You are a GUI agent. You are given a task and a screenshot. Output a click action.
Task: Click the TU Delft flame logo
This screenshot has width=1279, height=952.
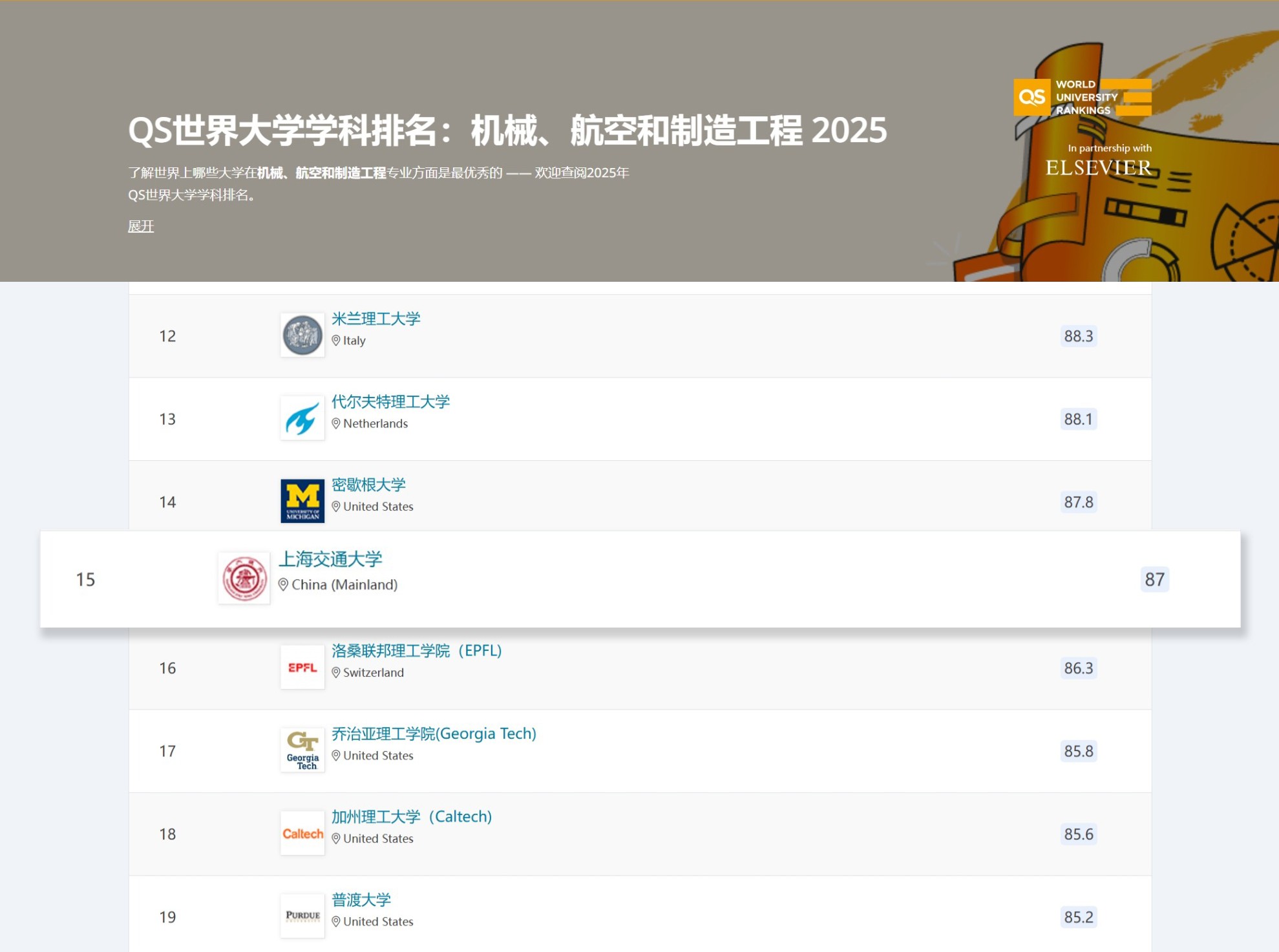coord(302,419)
